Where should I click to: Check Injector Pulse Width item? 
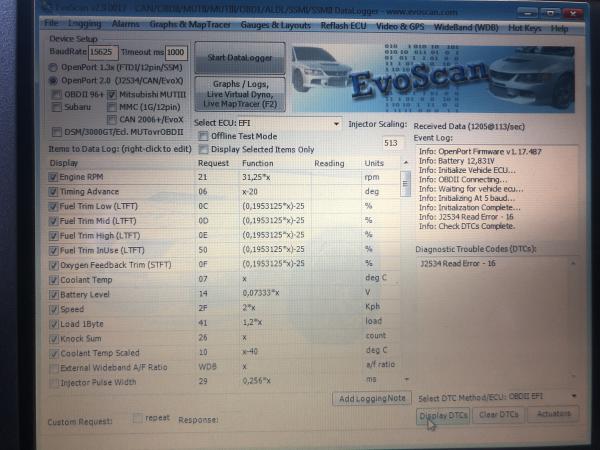tap(54, 383)
